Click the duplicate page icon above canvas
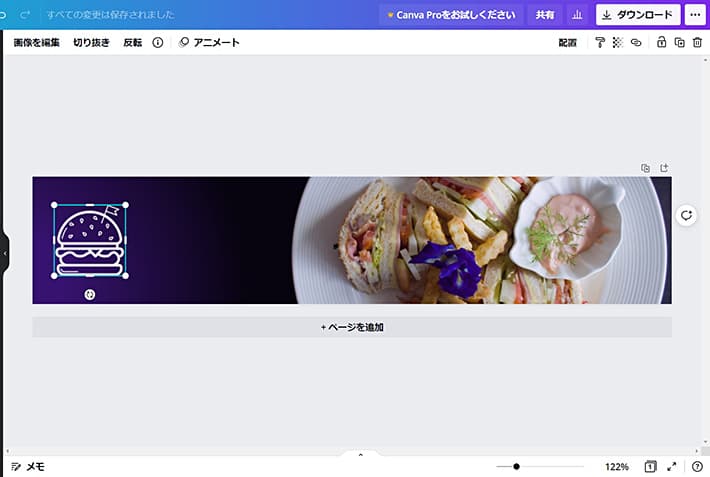The image size is (710, 477). (x=645, y=168)
